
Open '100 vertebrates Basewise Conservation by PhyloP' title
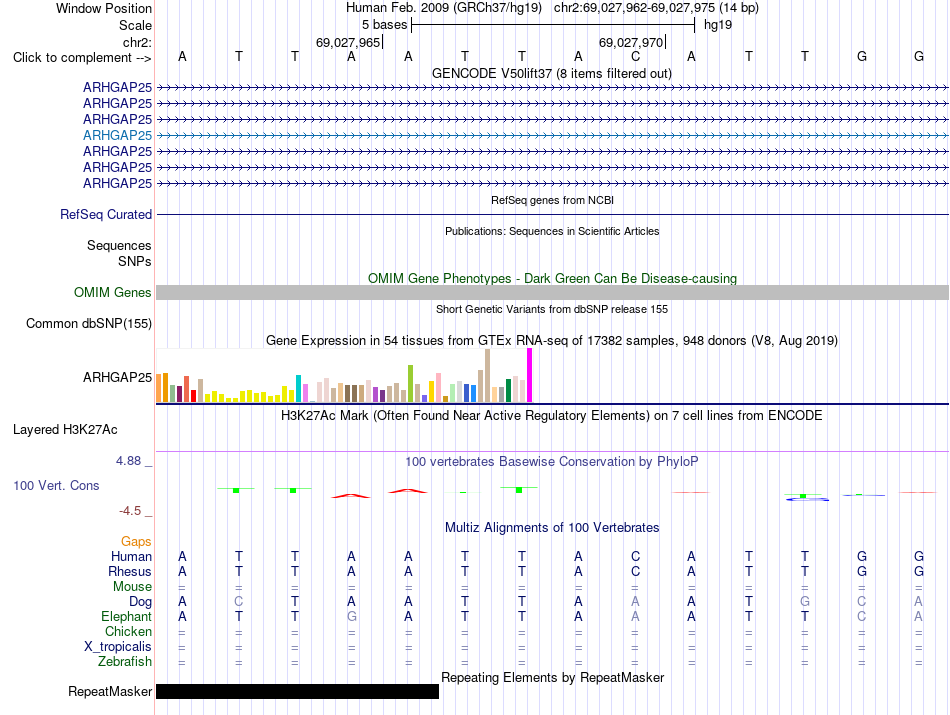coord(552,462)
